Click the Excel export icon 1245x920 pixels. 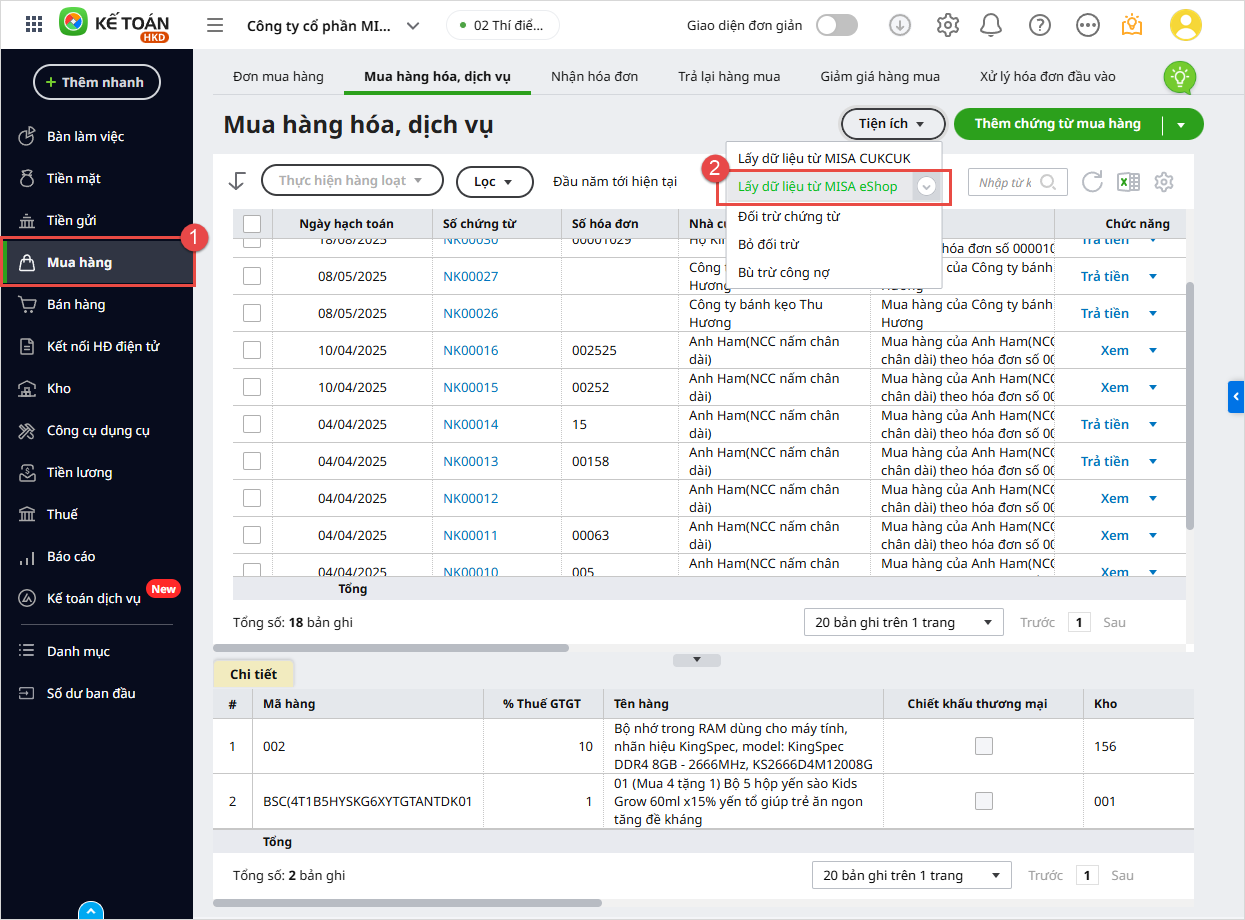1128,182
